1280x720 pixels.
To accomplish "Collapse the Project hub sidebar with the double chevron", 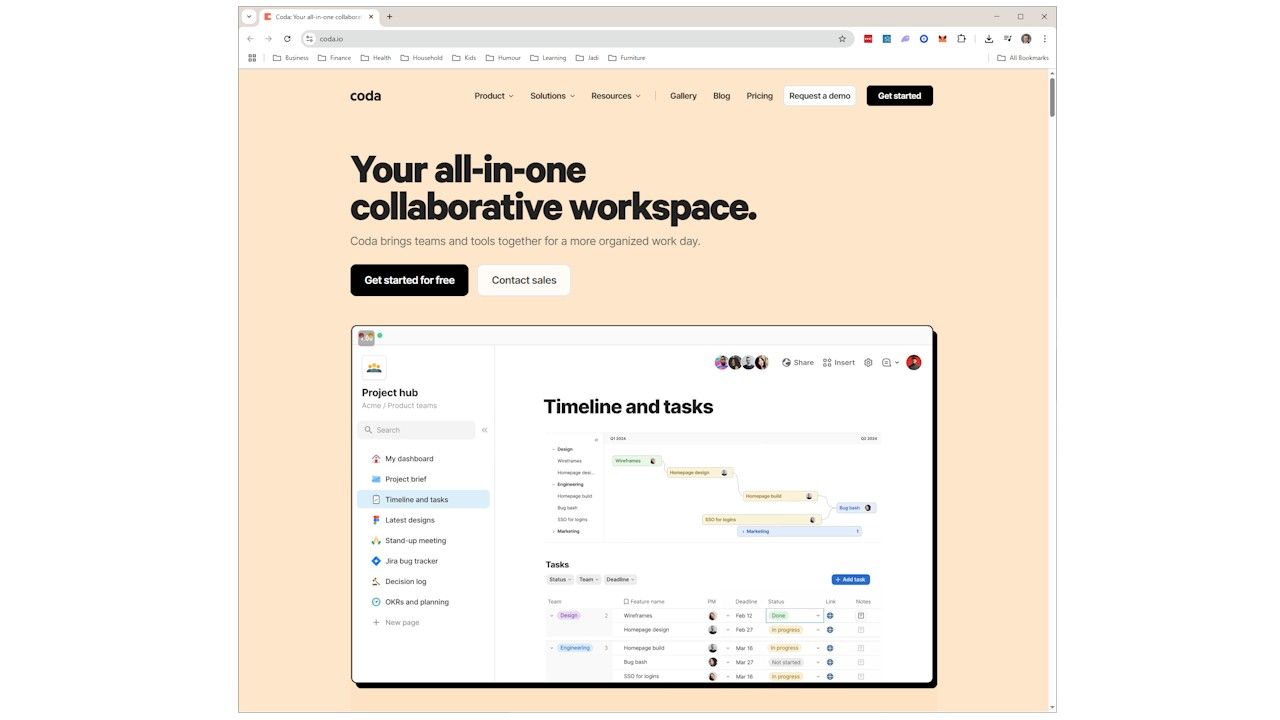I will (484, 430).
